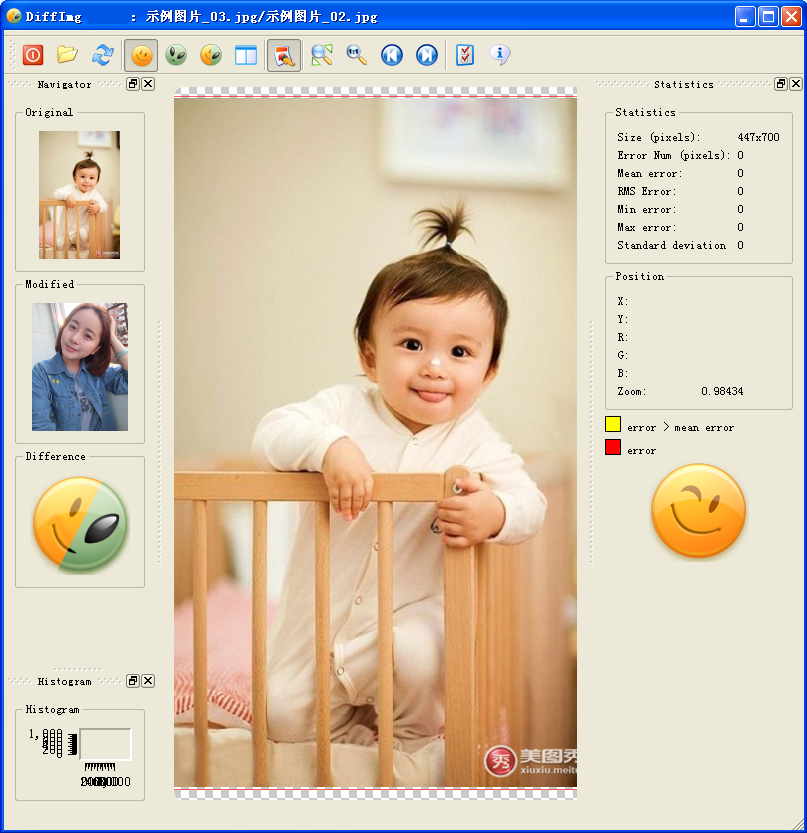Select the fit-to-window zoom tool
Screen dimensions: 807x833
(319, 55)
